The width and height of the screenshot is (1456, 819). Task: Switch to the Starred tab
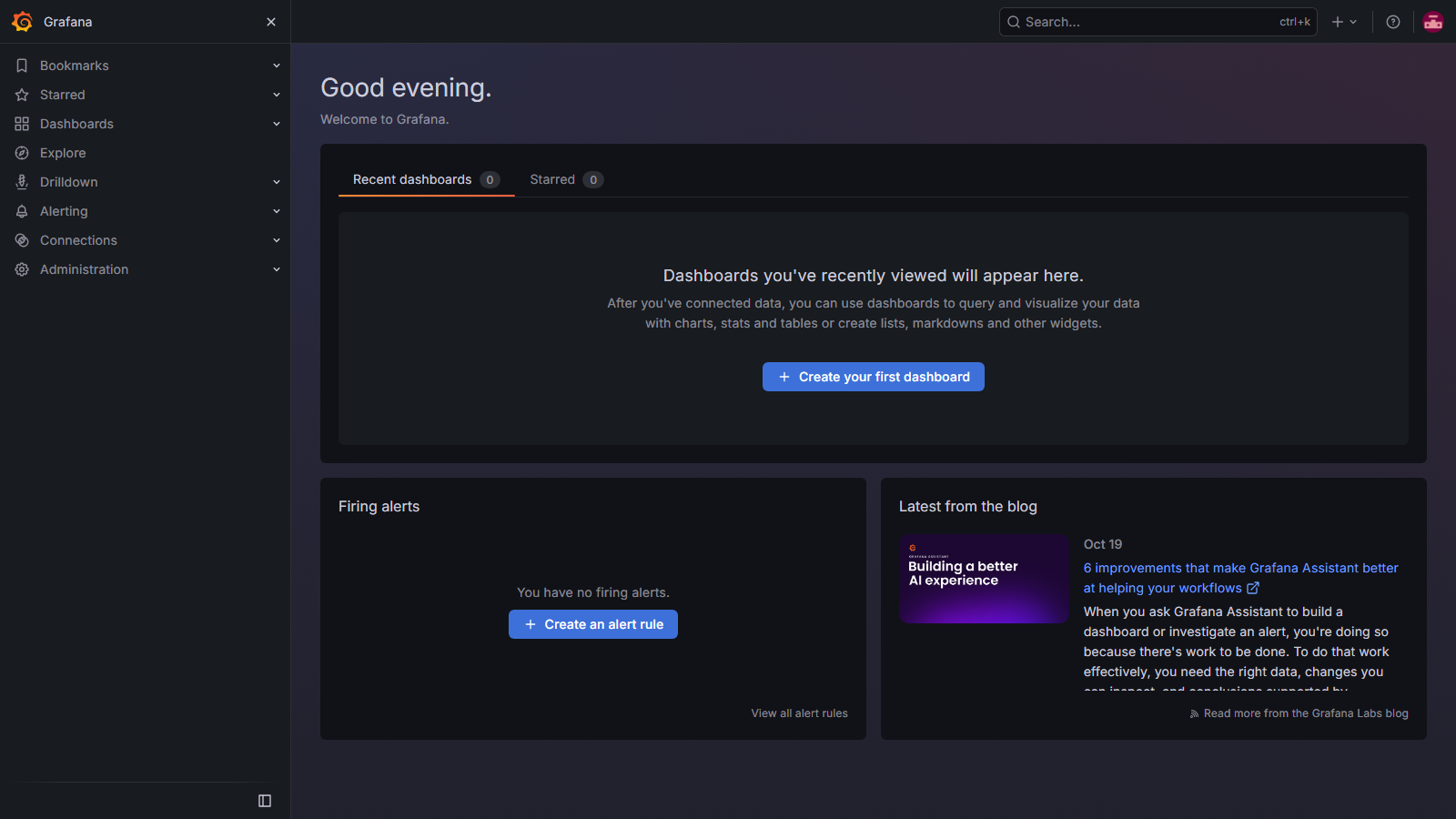566,179
